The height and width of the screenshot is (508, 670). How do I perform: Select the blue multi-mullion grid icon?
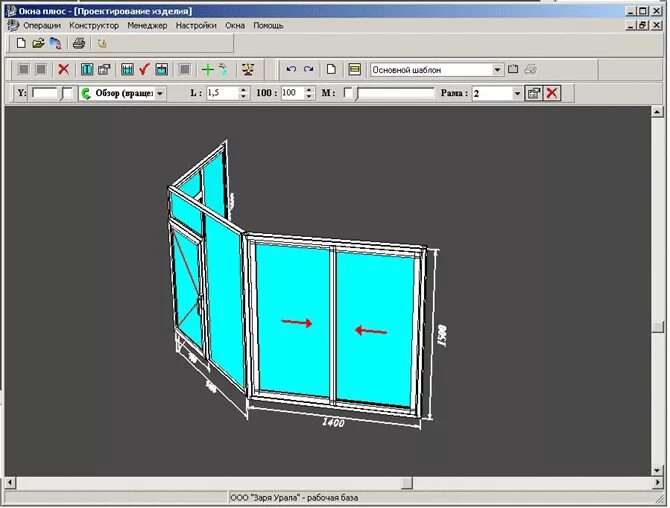click(127, 69)
